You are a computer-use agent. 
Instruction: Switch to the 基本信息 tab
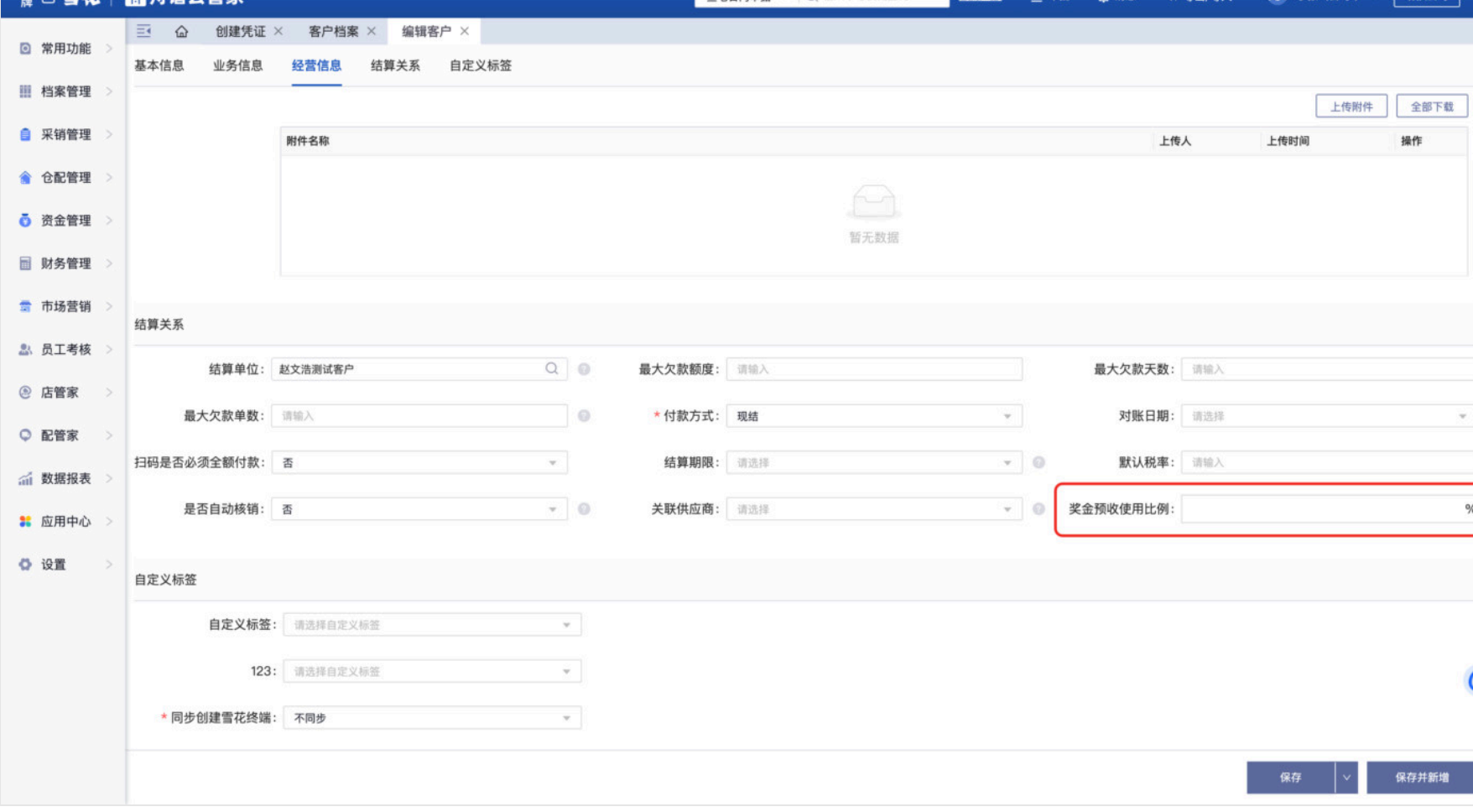tap(159, 65)
